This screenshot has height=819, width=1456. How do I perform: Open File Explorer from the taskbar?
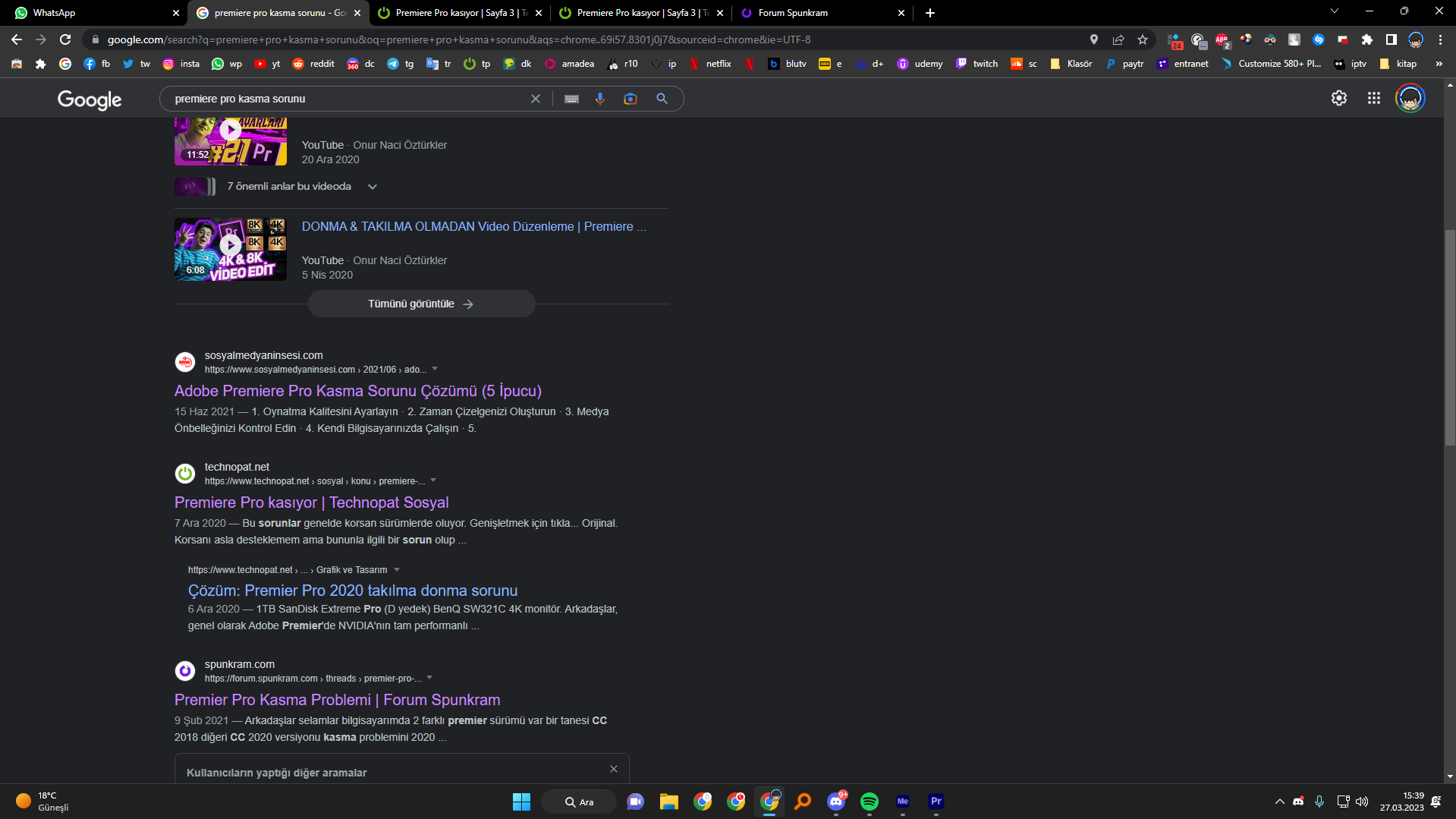[x=668, y=802]
